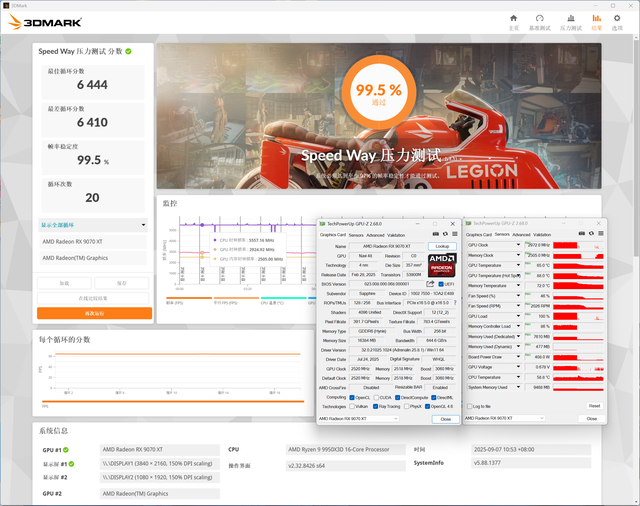This screenshot has width=640, height=506.
Task: Open hamburger menu in the Sensors GPU-Z window
Action: [x=601, y=233]
